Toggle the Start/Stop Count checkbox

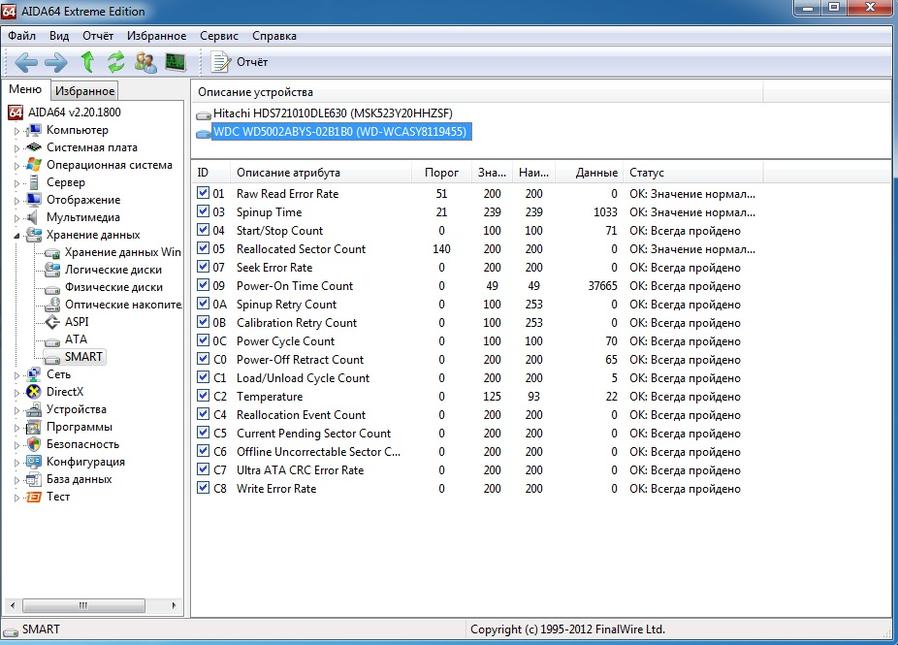pyautogui.click(x=203, y=229)
